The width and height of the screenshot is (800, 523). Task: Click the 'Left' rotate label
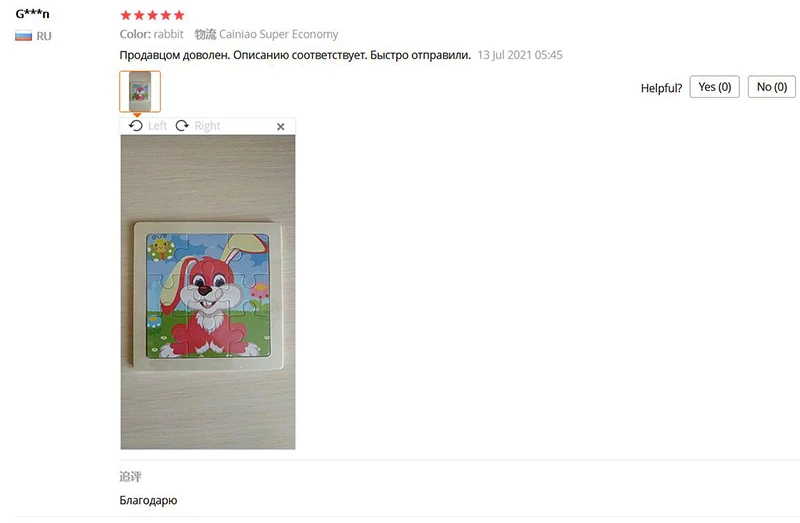(158, 126)
